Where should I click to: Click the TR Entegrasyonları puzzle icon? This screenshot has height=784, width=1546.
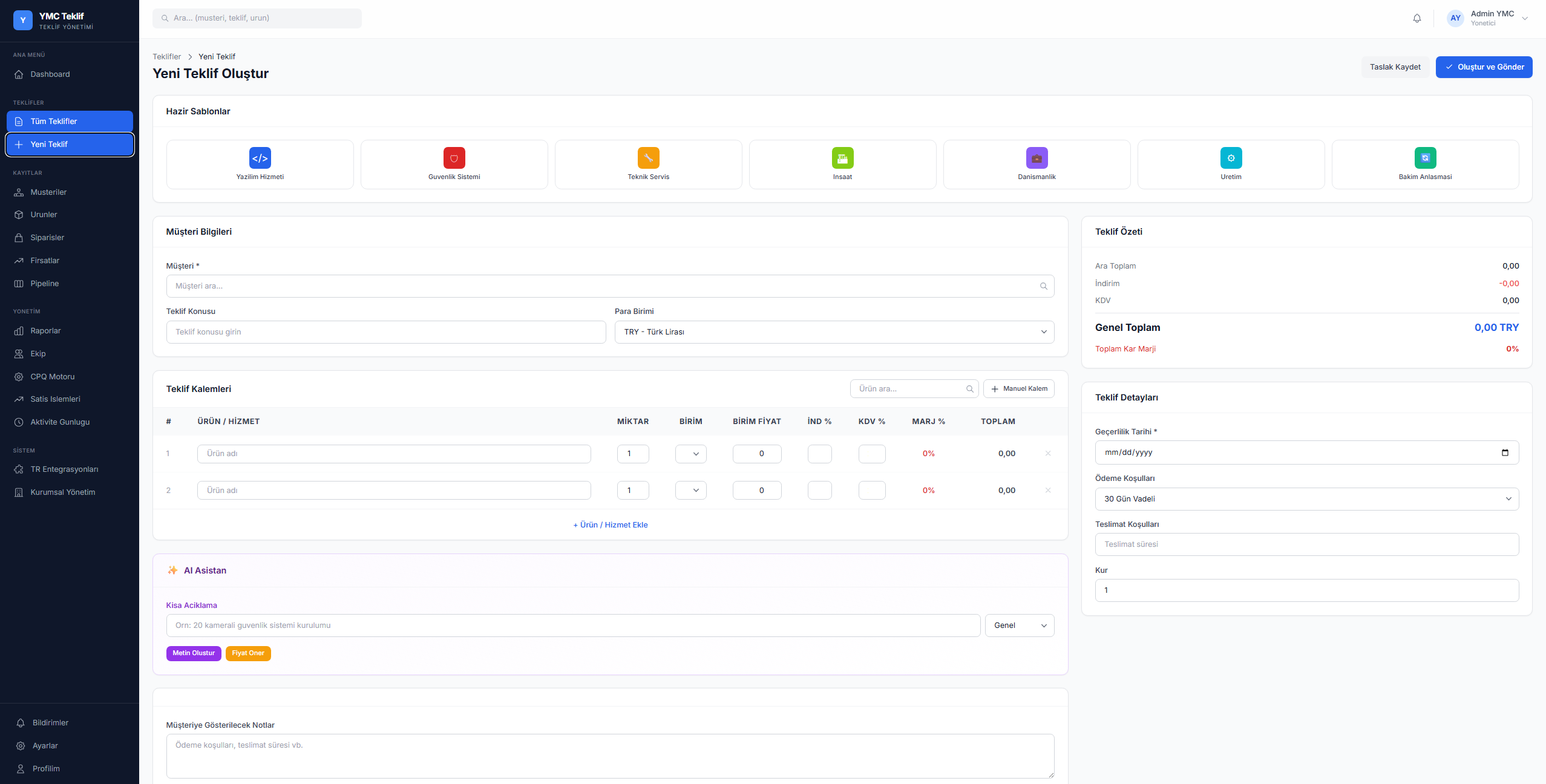click(19, 469)
